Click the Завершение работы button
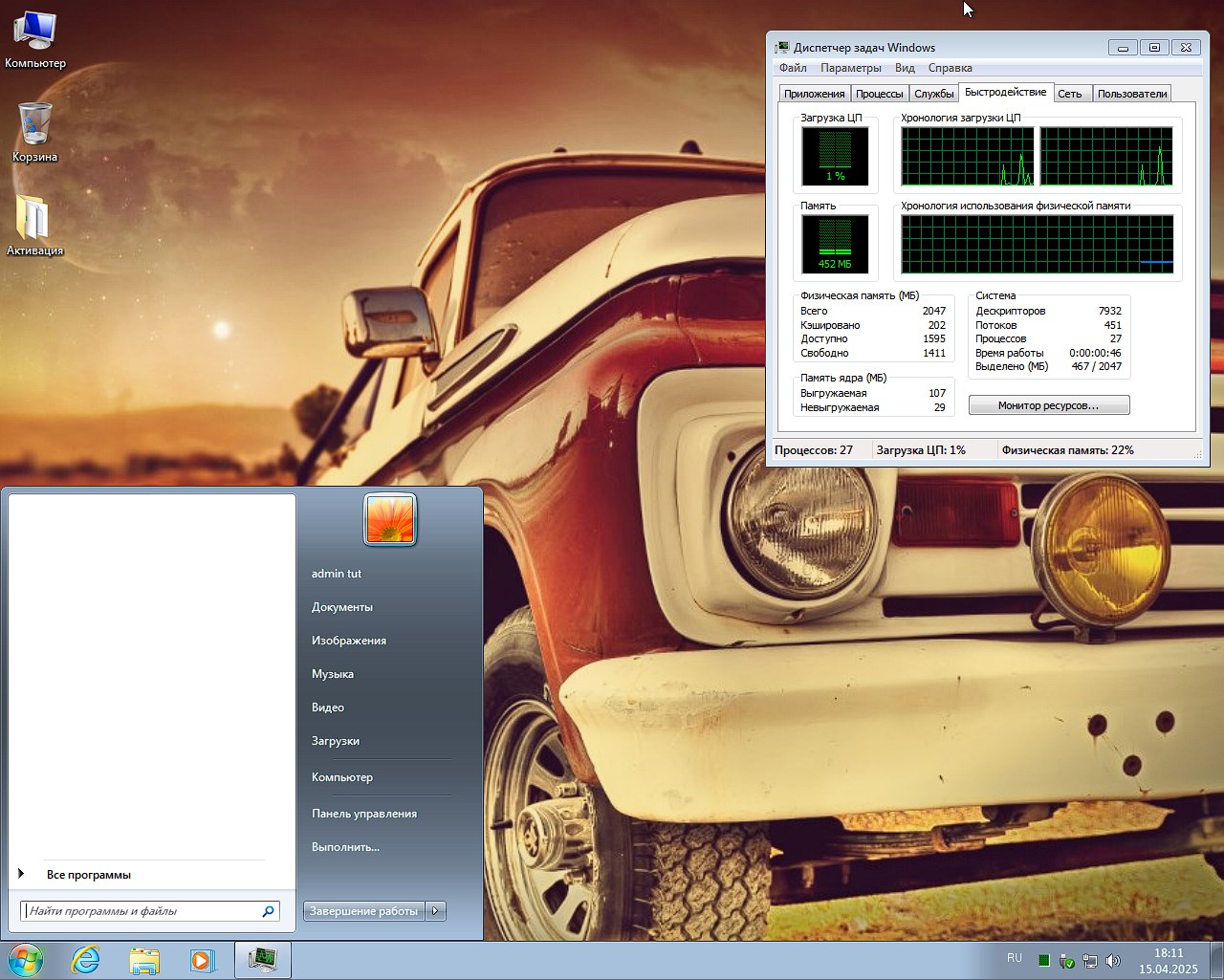 coord(363,911)
